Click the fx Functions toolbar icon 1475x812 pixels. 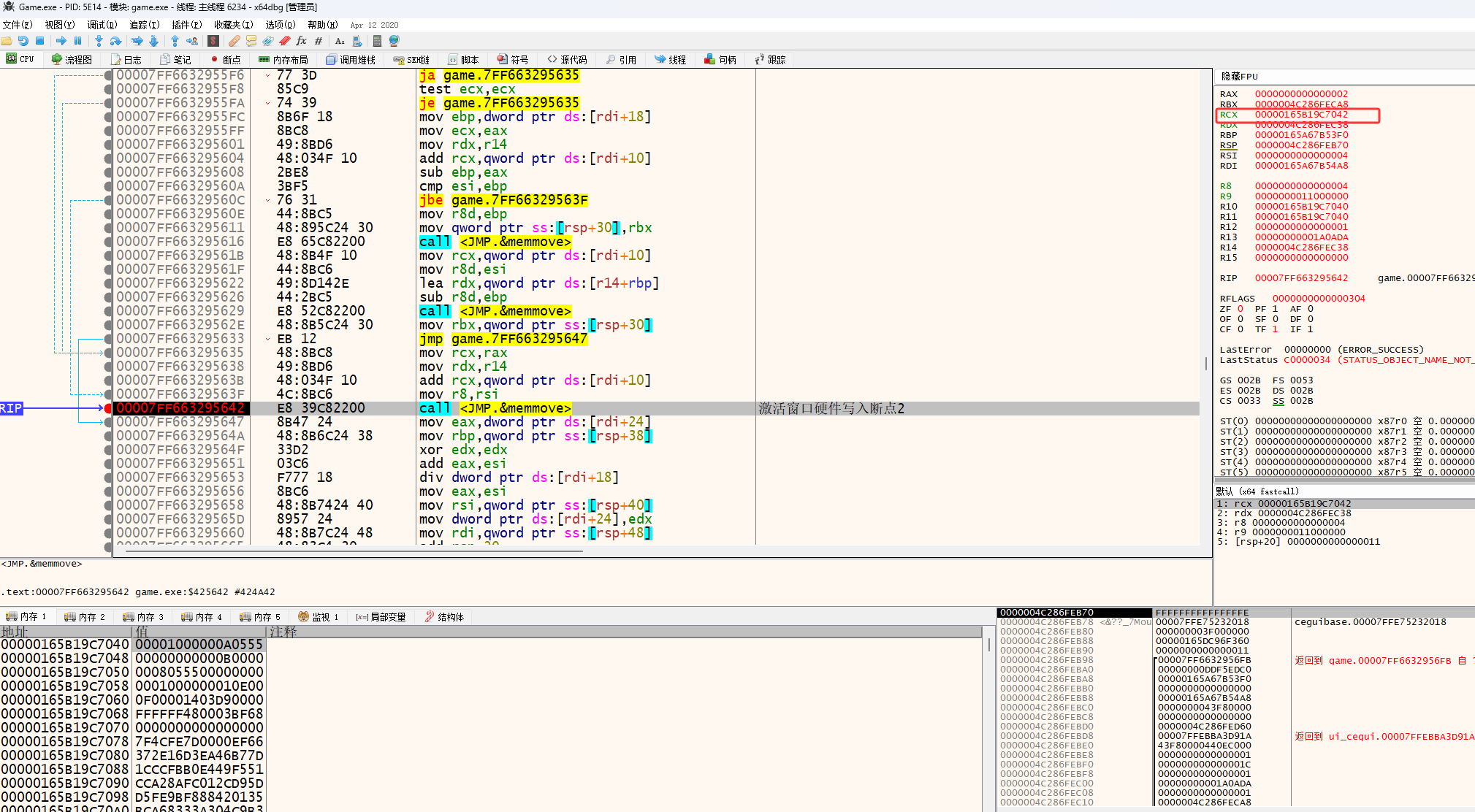pos(301,41)
